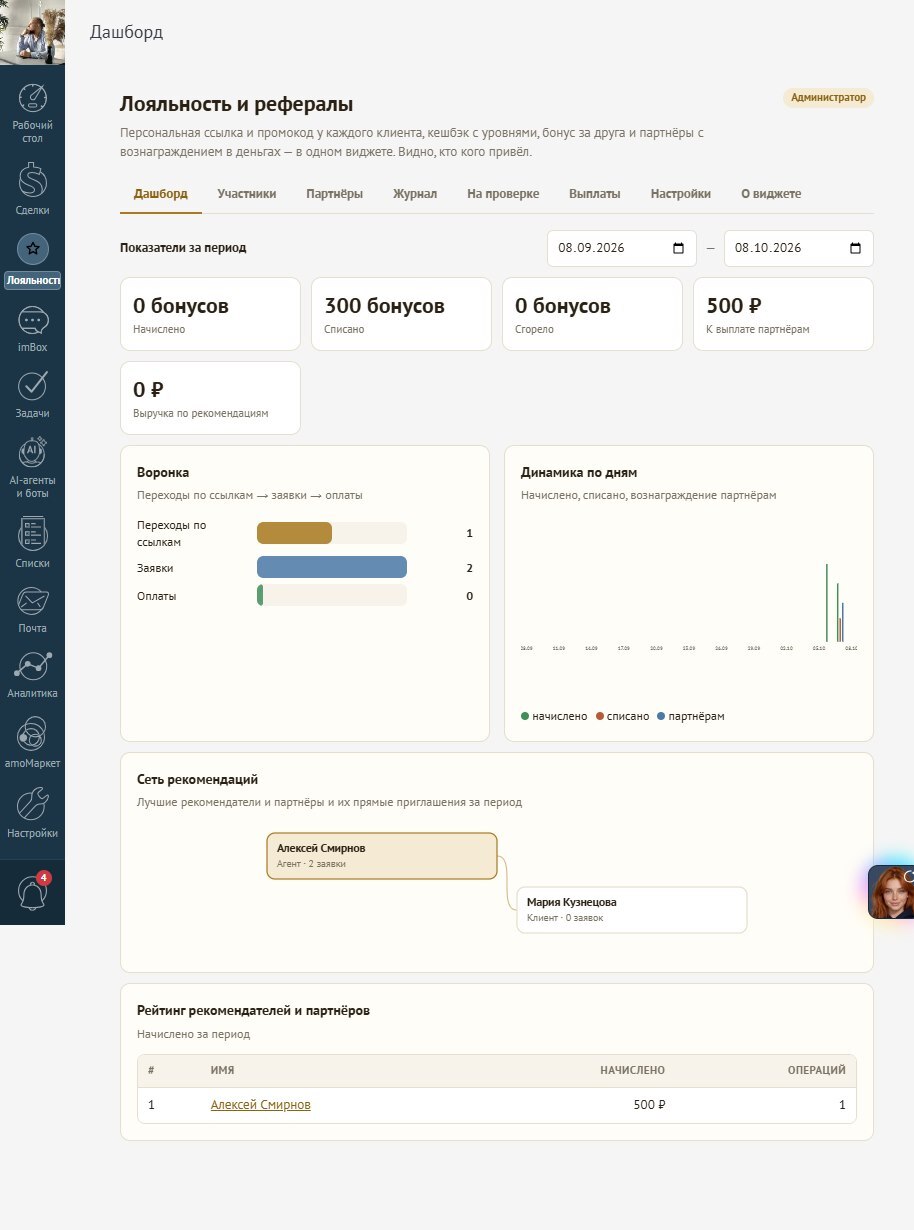
Task: Open the assistant avatar chat widget
Action: (x=891, y=892)
